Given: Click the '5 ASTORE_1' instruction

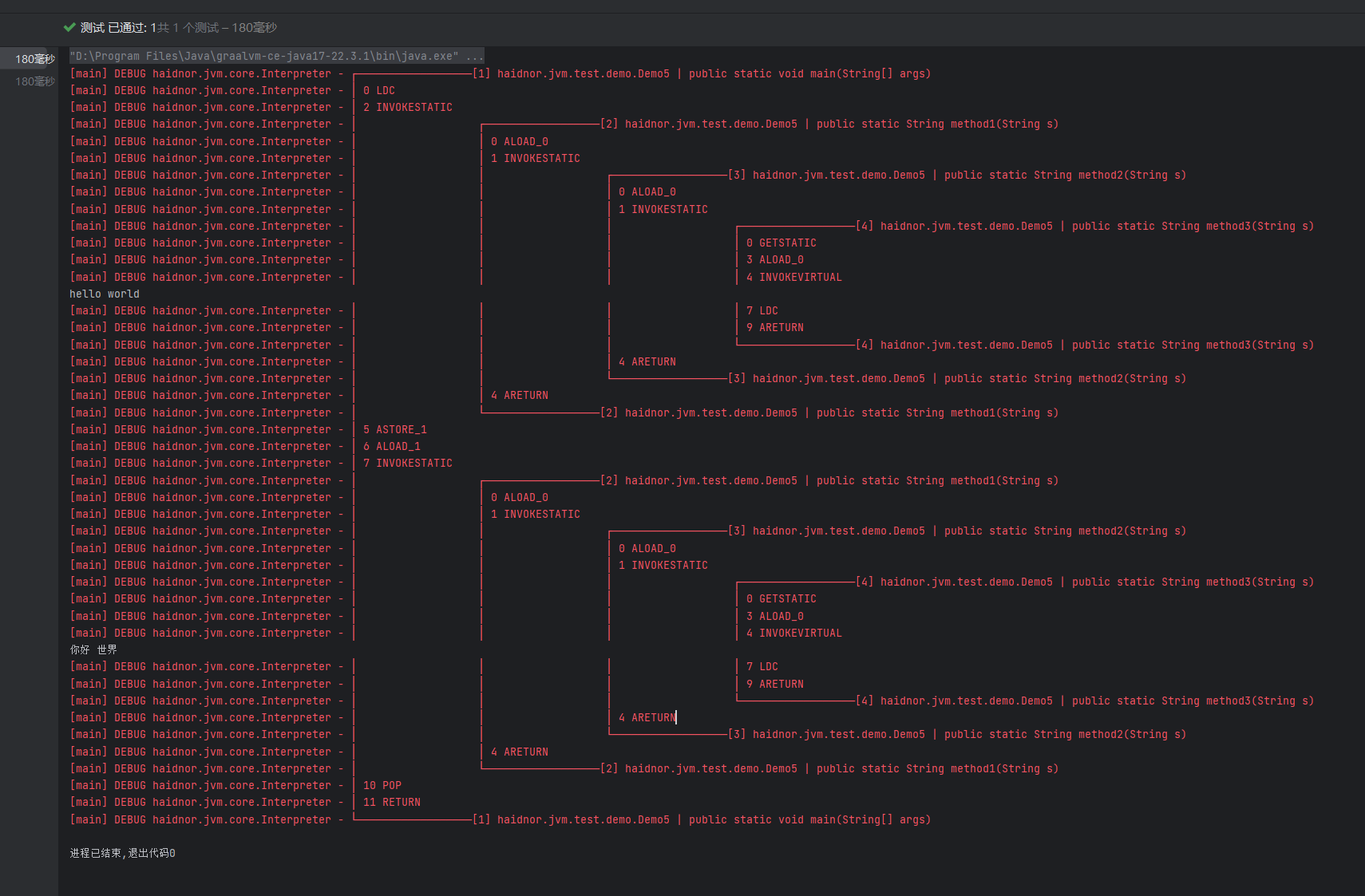Looking at the screenshot, I should (395, 429).
